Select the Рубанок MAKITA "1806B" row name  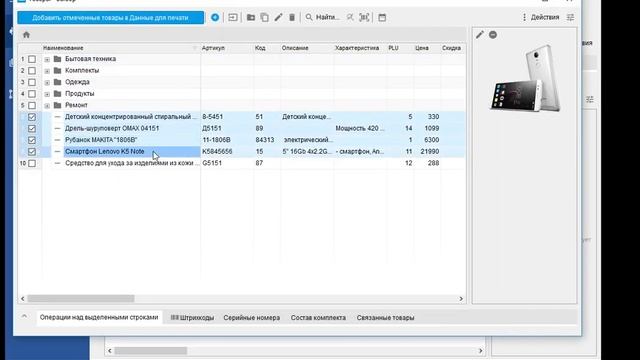pos(101,140)
